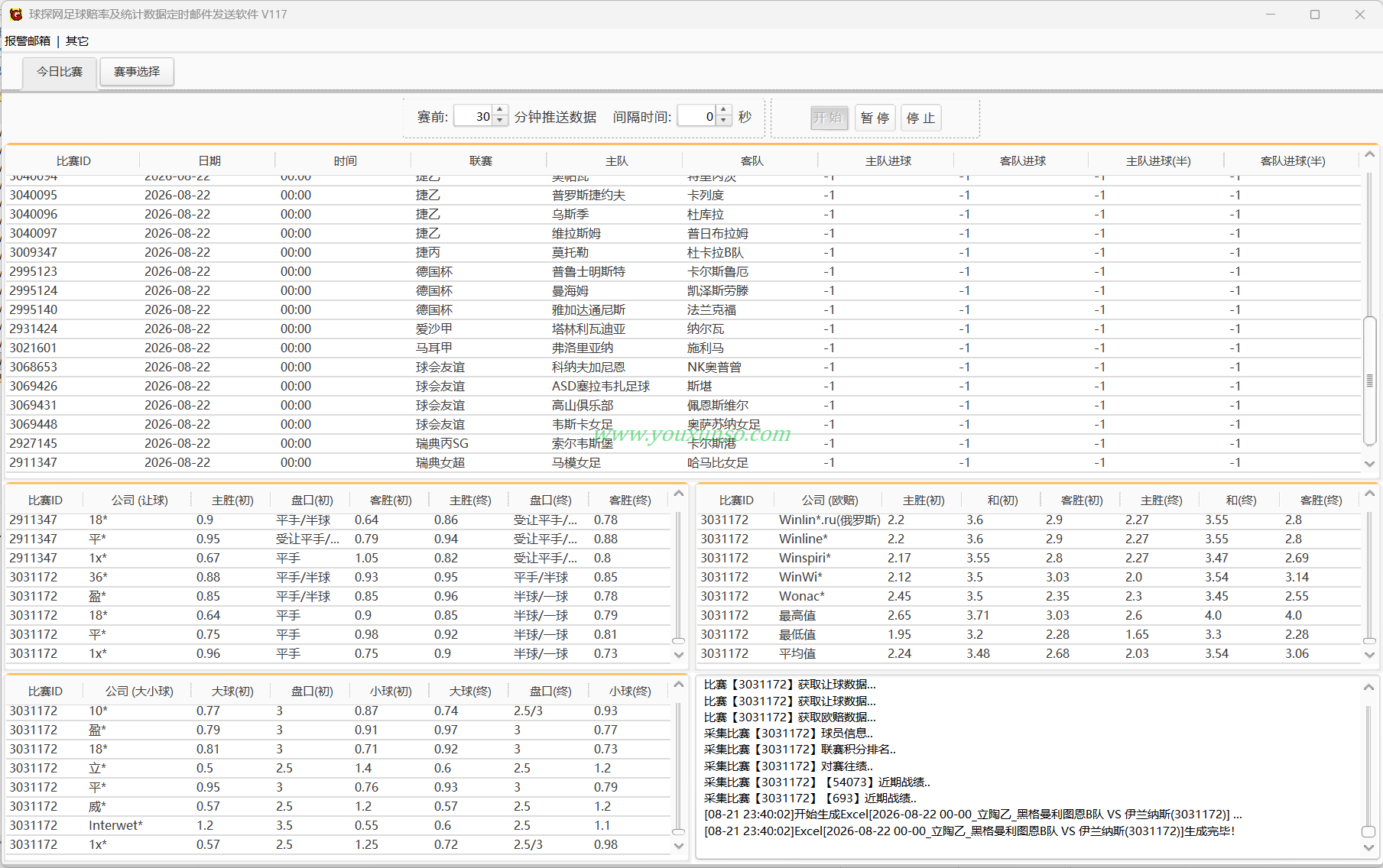
Task: Select over/under row for company 威*
Action: click(x=339, y=807)
